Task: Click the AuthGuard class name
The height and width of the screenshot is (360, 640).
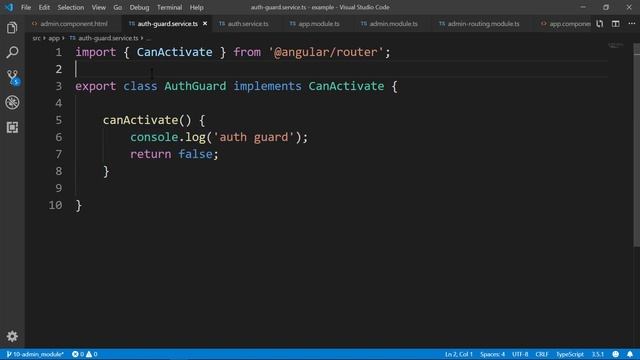Action: click(x=195, y=86)
